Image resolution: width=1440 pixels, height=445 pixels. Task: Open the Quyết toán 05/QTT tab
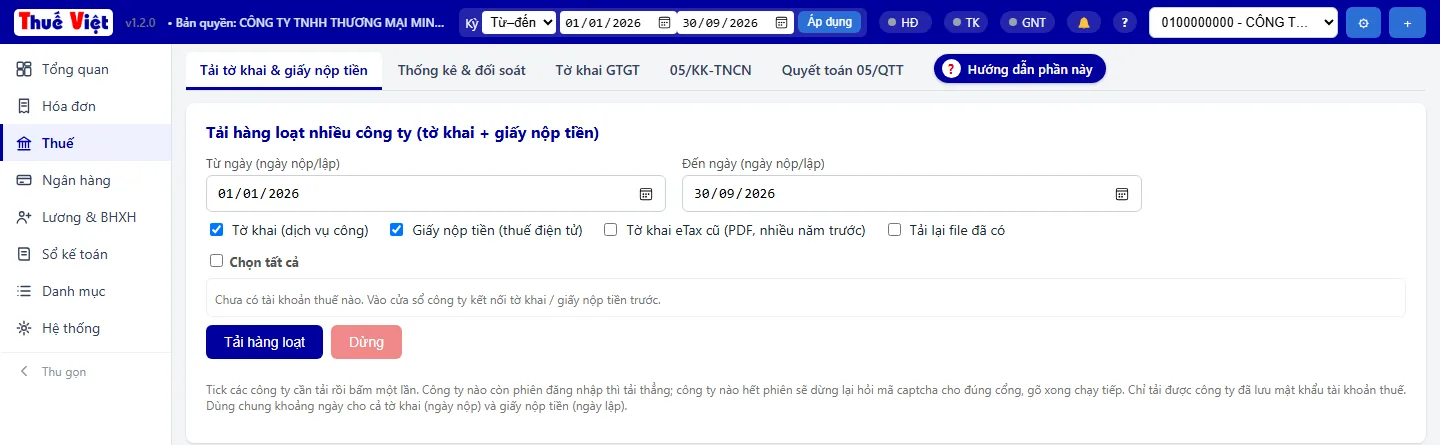843,70
